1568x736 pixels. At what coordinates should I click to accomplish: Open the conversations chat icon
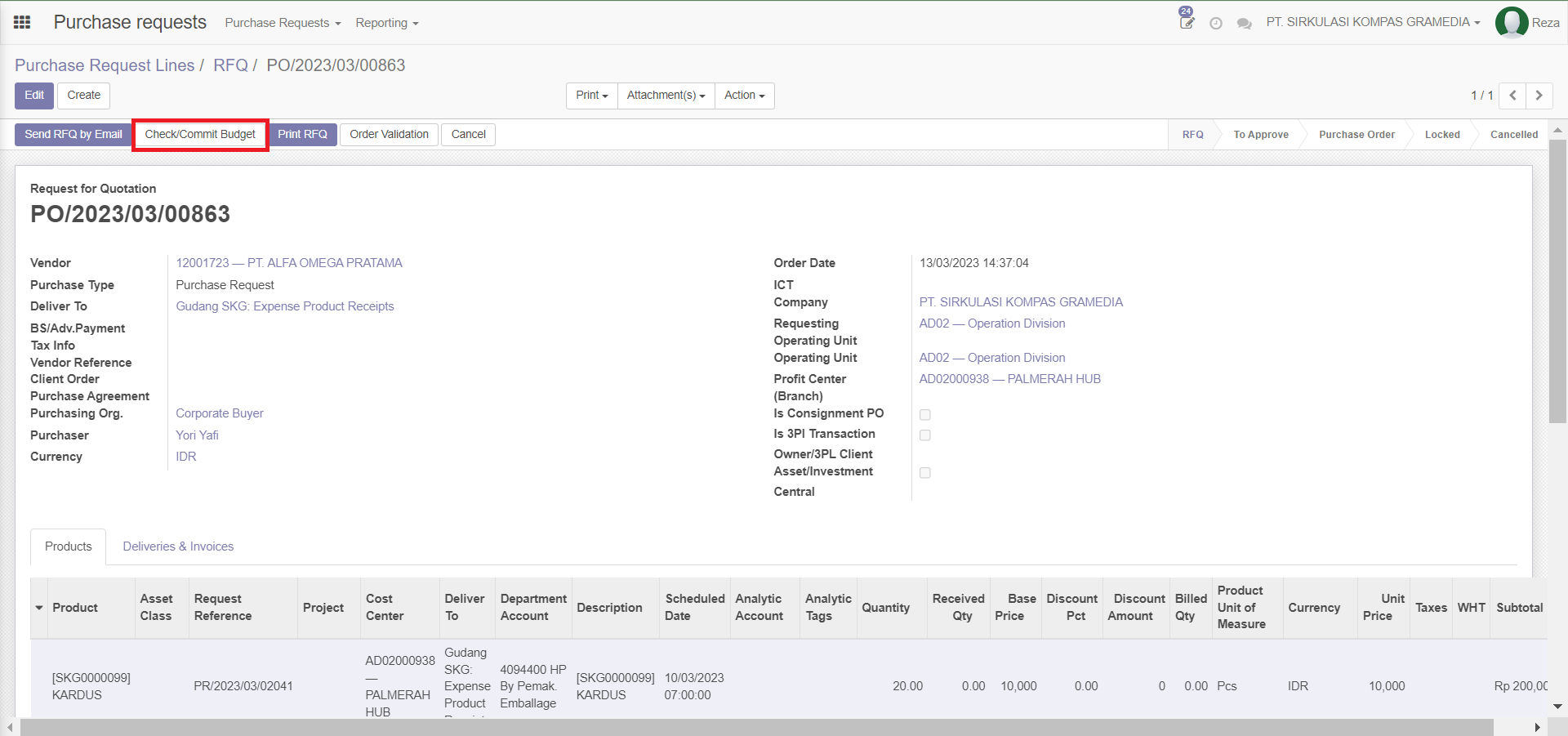coord(1245,24)
